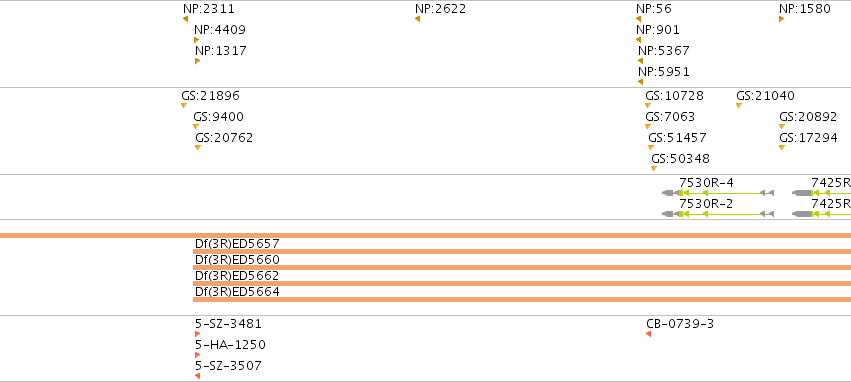Screen dimensions: 851x382
Task: Click the 5-SZ-3481 red insertion arrow
Action: (x=198, y=334)
